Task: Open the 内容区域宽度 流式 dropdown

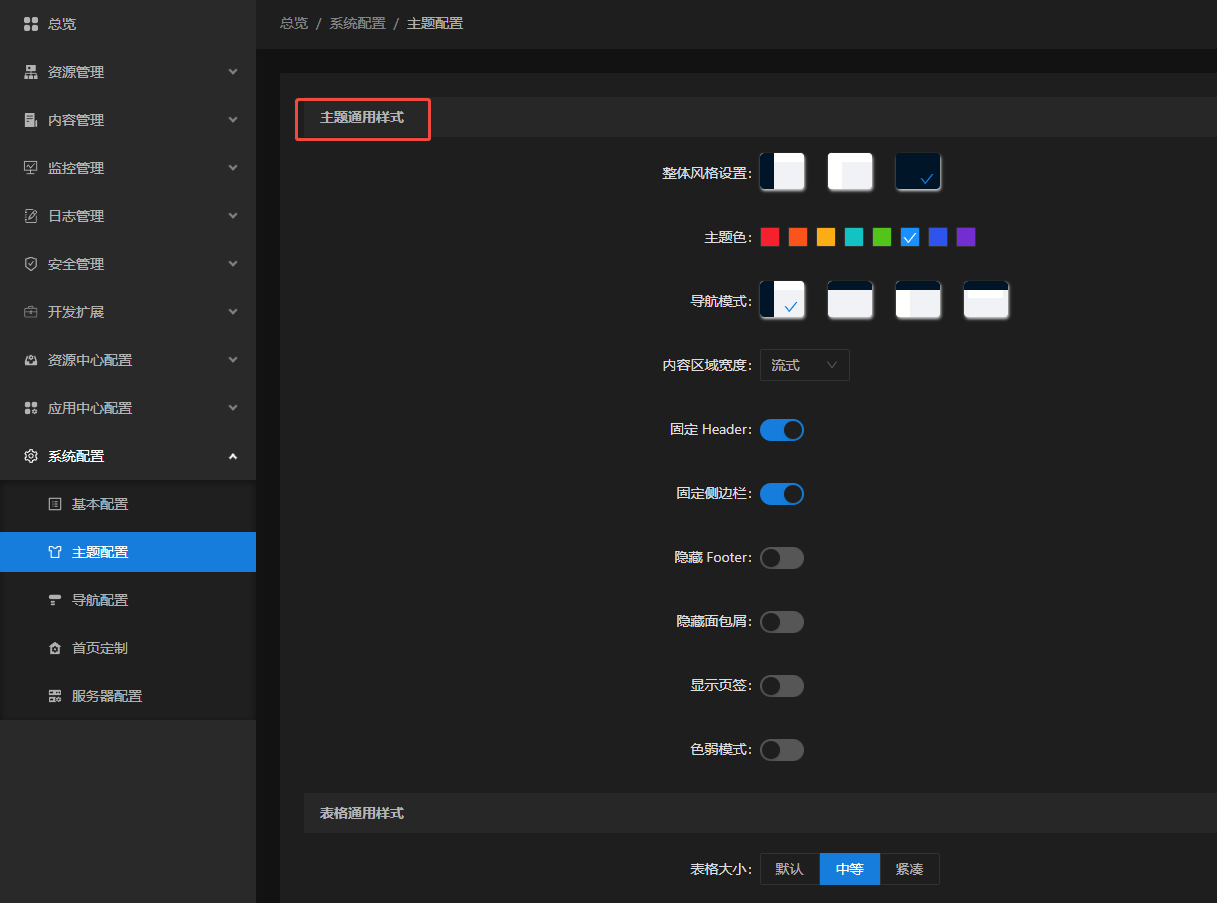Action: [x=805, y=365]
